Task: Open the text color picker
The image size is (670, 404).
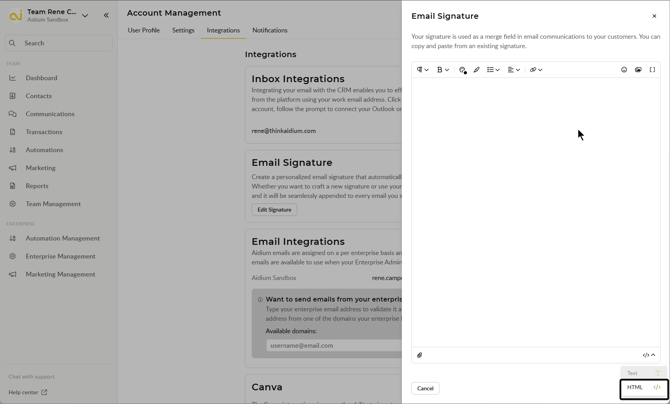Action: click(462, 70)
